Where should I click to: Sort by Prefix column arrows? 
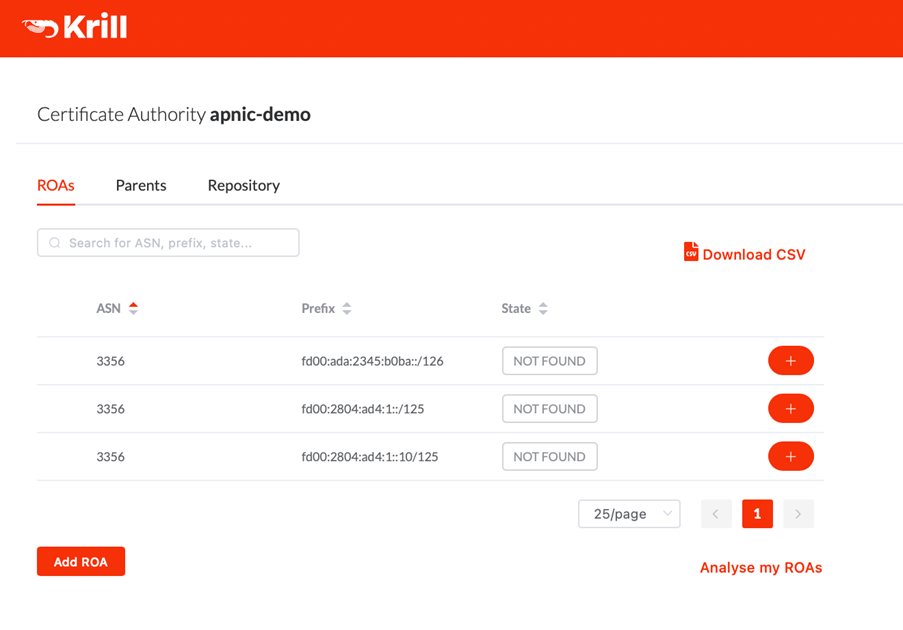point(347,308)
